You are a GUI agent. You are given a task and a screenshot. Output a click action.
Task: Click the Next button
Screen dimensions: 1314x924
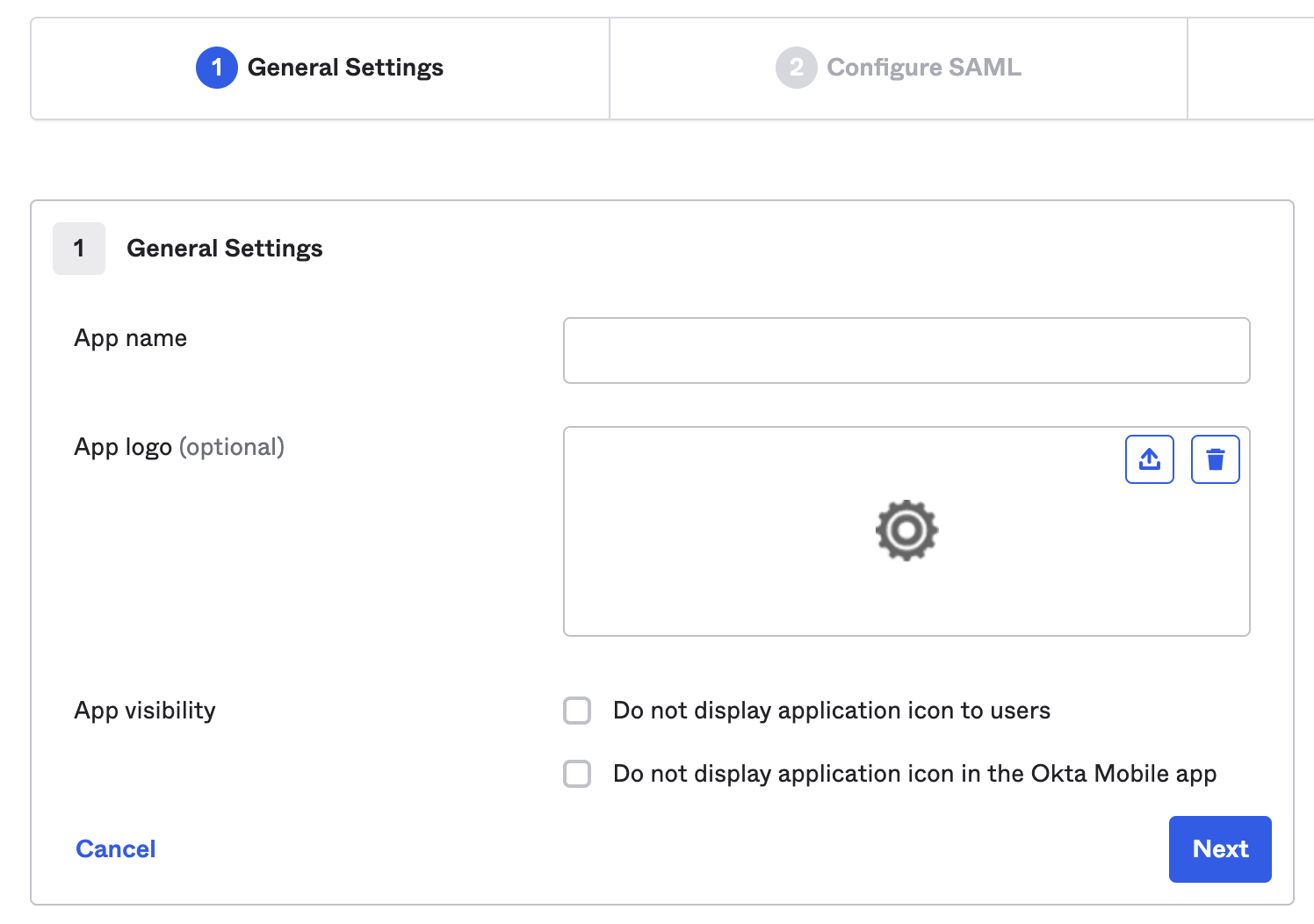coord(1220,848)
